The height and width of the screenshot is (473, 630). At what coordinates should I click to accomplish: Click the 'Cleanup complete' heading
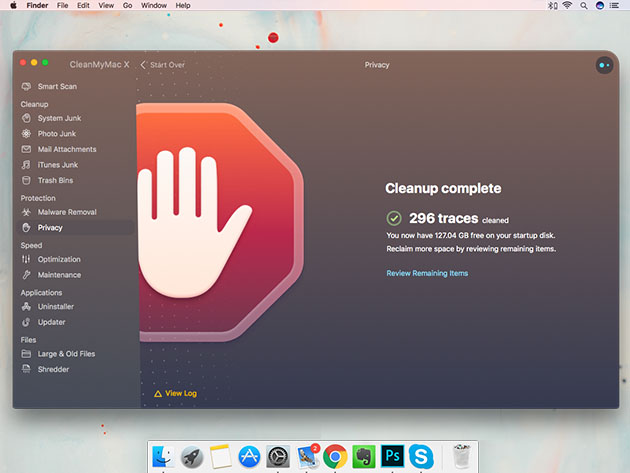[443, 188]
